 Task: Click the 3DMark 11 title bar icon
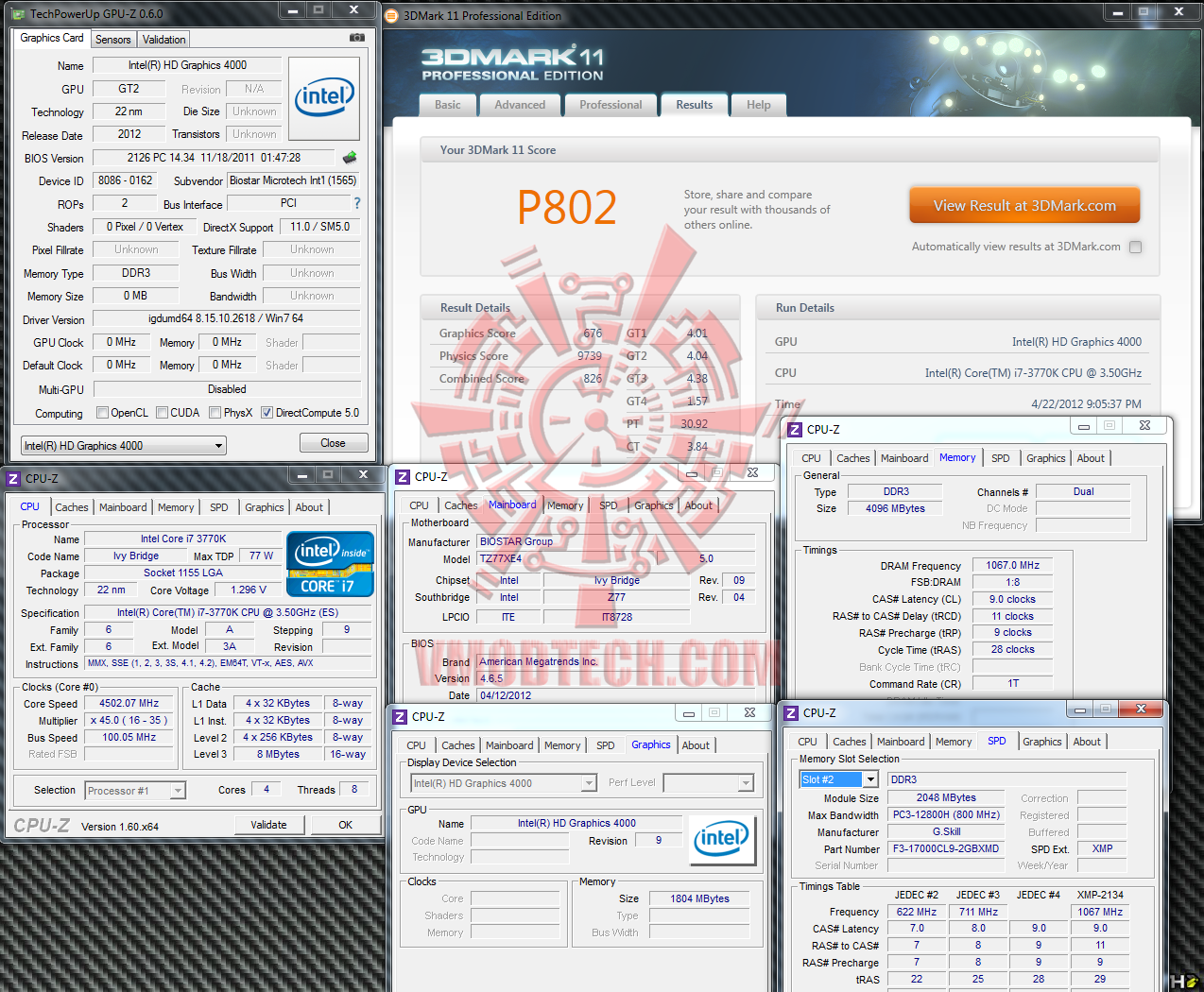[x=392, y=15]
